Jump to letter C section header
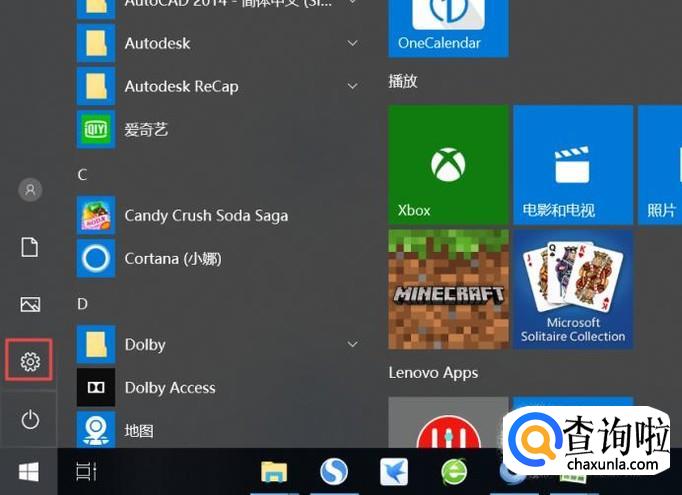 point(82,174)
